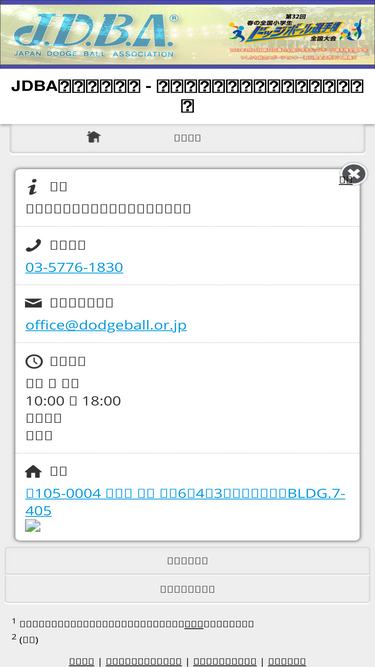
Task: Click the clock business hours icon
Action: click(34, 361)
